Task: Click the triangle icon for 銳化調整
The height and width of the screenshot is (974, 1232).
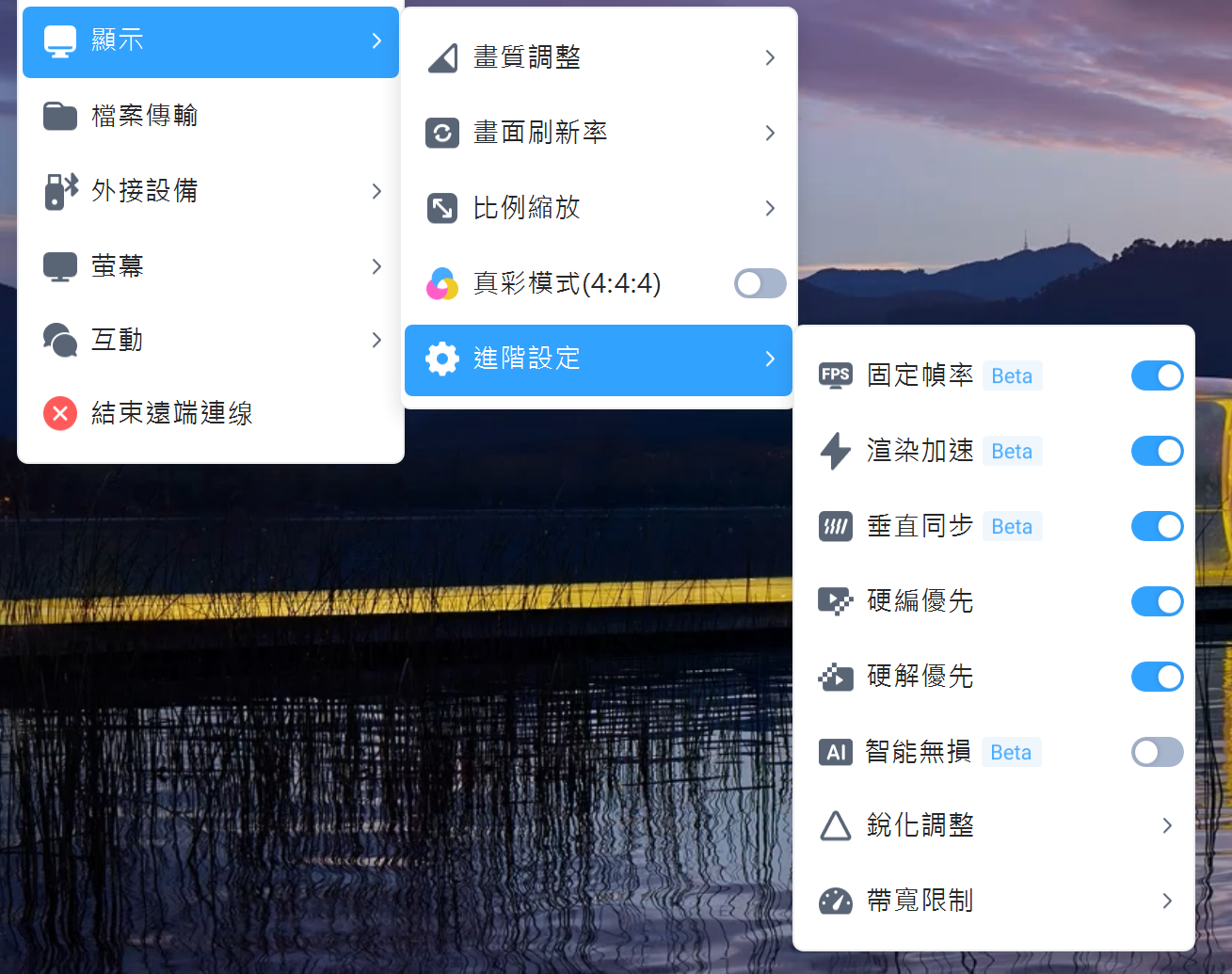Action: [835, 825]
